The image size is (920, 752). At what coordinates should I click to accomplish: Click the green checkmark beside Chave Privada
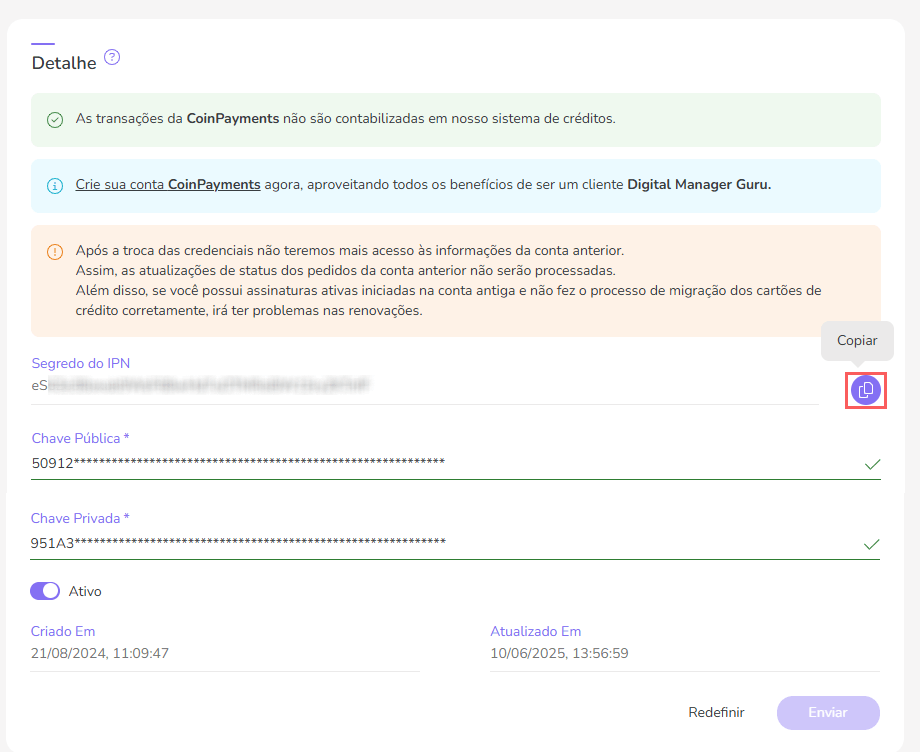[x=872, y=544]
